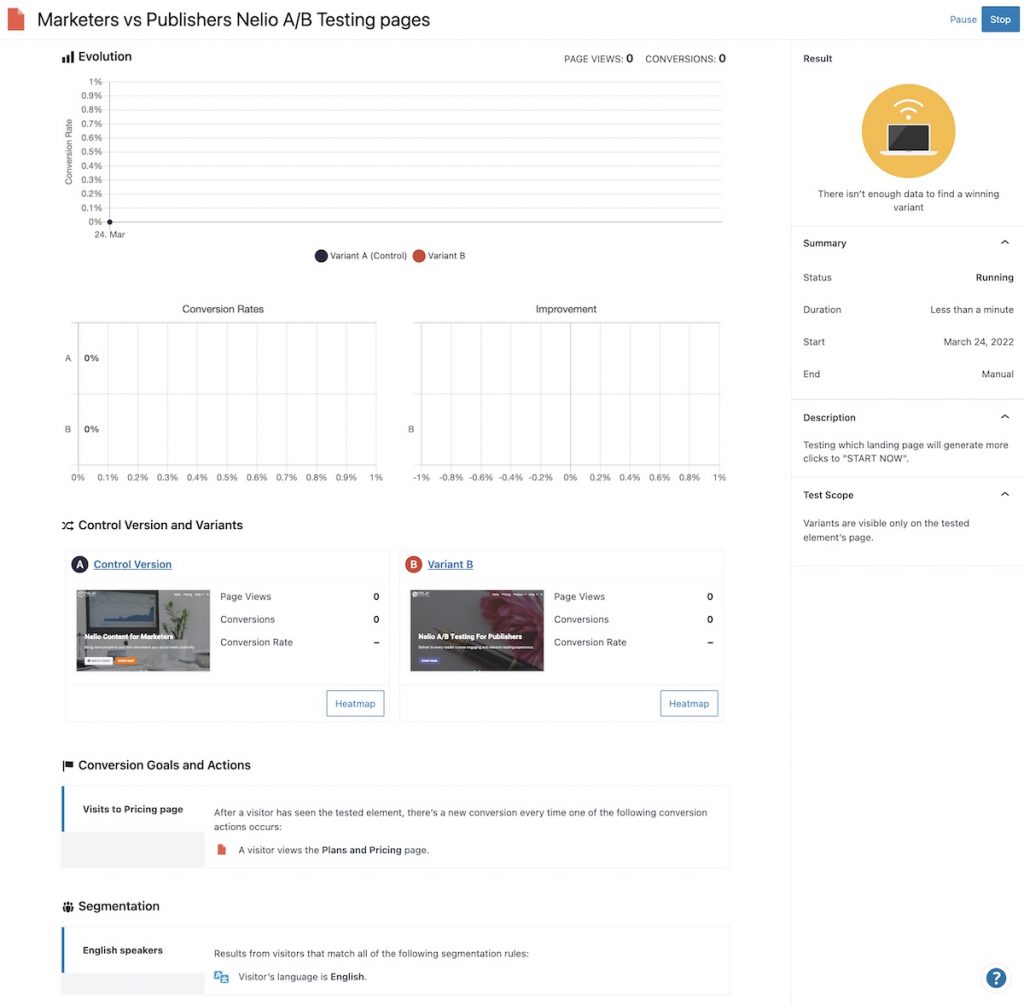
Task: Click the A badge of Control Version
Action: tap(80, 565)
